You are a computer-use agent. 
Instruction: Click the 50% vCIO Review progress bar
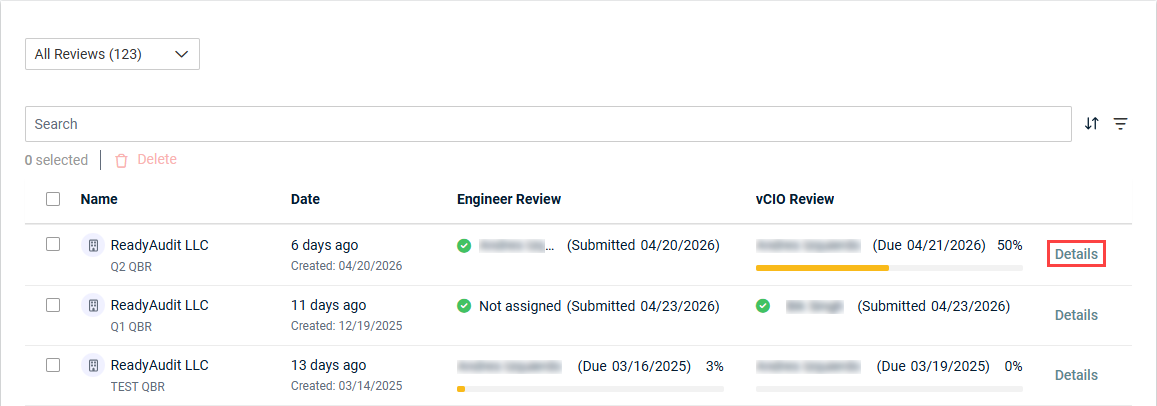(889, 267)
